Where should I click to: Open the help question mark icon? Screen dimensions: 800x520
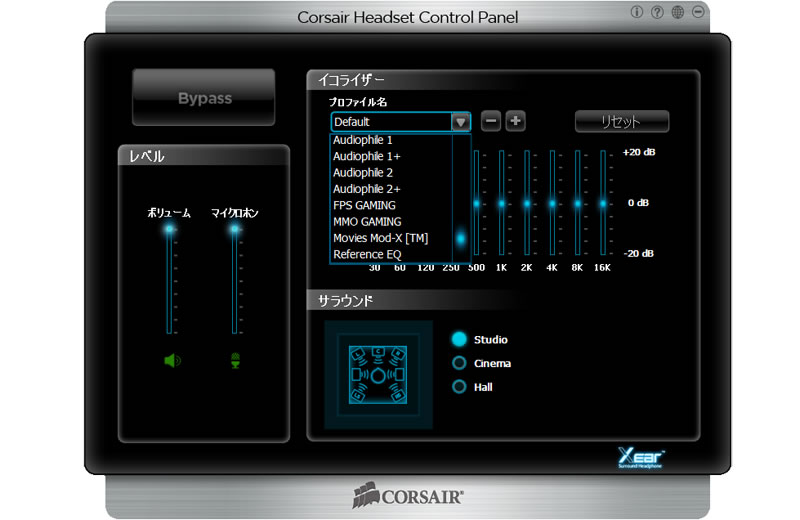coord(657,12)
